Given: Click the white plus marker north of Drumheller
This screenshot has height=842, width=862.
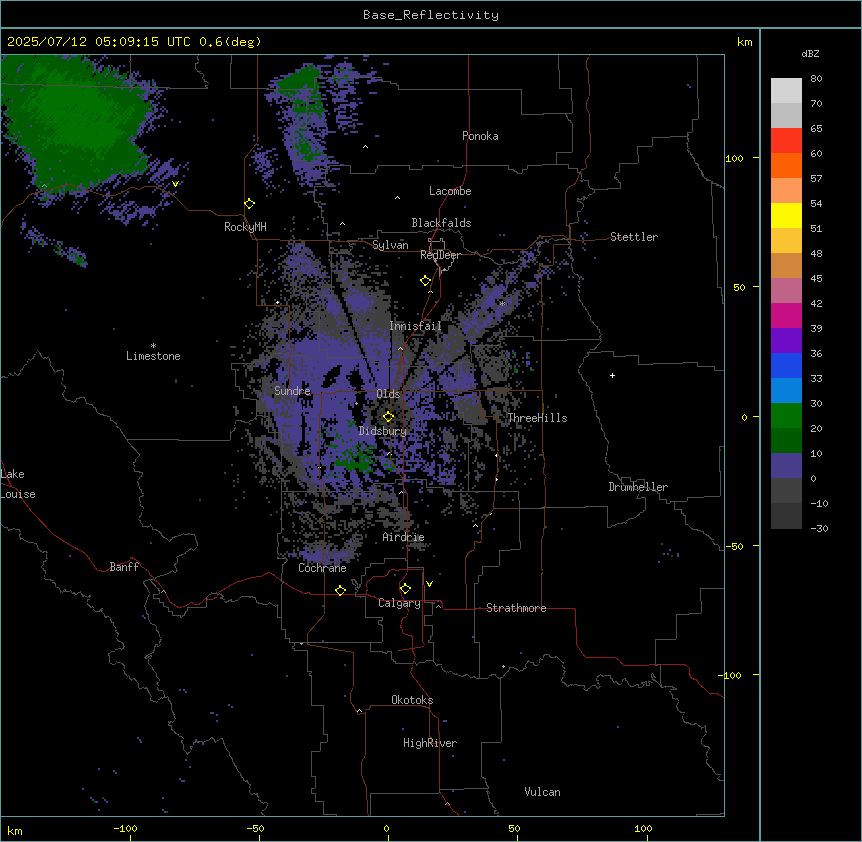Looking at the screenshot, I should click(612, 375).
